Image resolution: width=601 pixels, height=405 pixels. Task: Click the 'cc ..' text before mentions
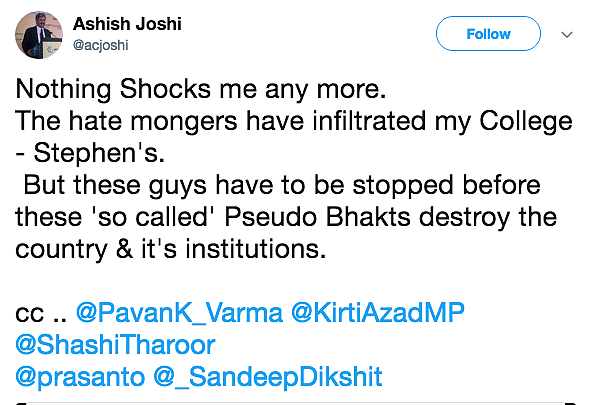point(41,313)
